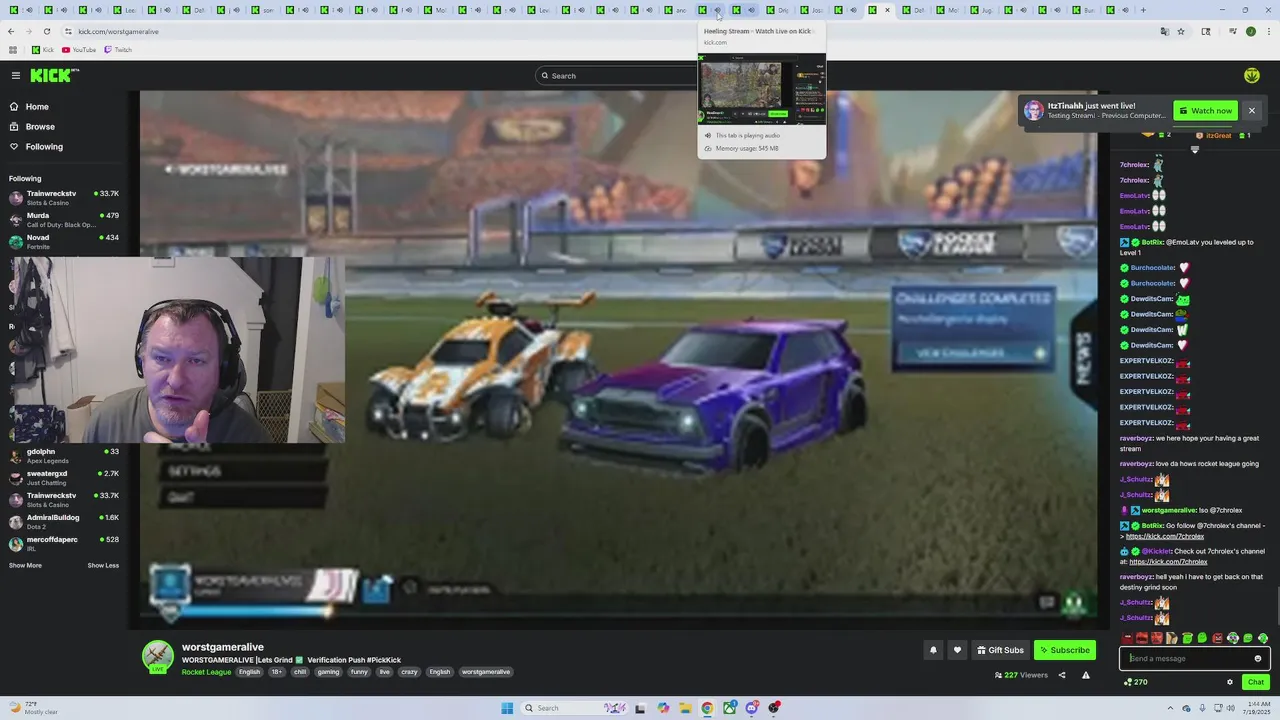This screenshot has height=720, width=1280.
Task: Open Rocket League category link
Action: coord(206,672)
